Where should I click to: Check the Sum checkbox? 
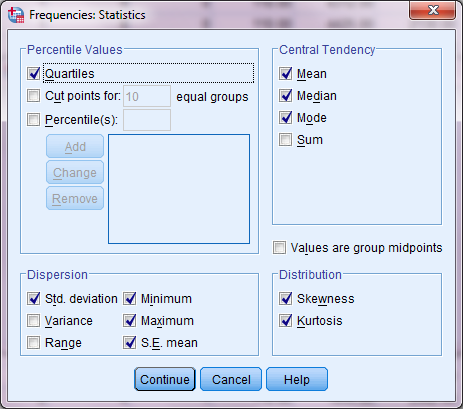pos(286,139)
